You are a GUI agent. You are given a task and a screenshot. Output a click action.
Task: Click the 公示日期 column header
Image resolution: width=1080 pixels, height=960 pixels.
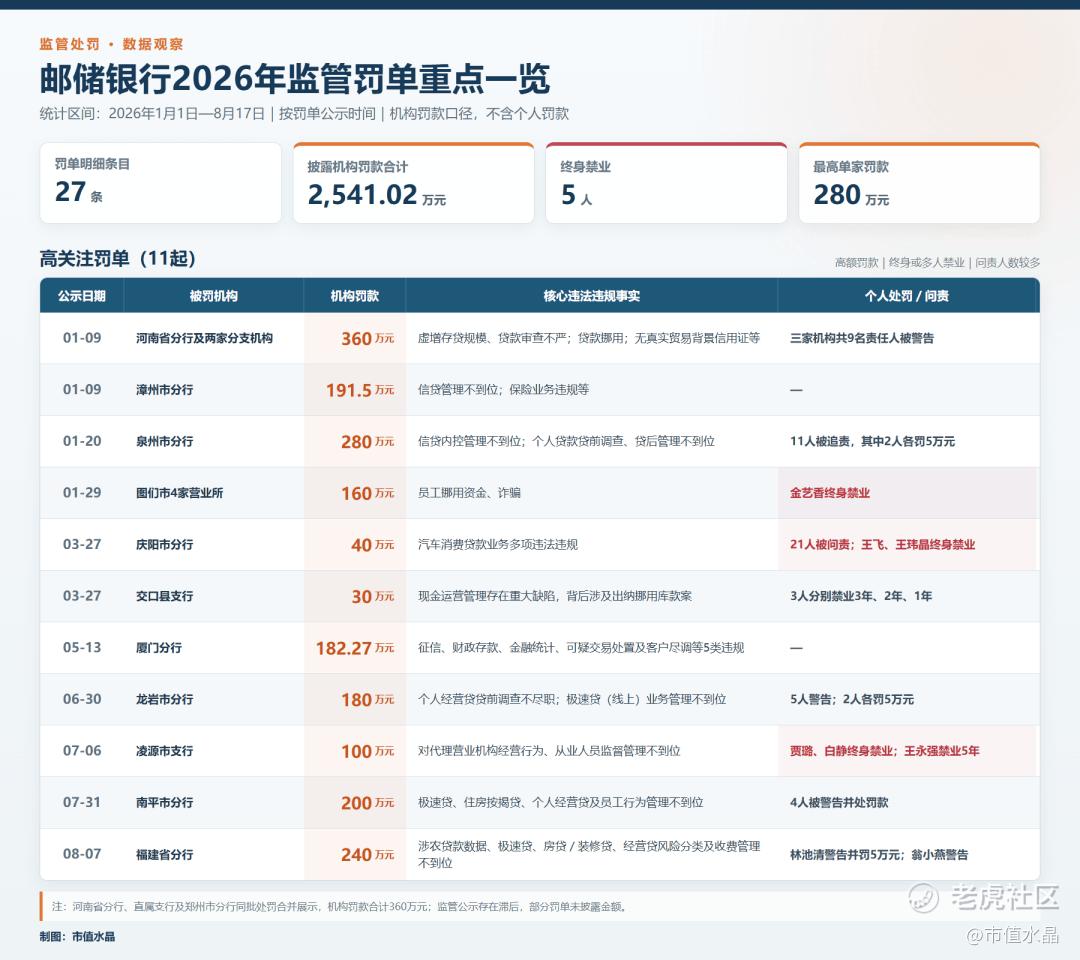(x=81, y=295)
